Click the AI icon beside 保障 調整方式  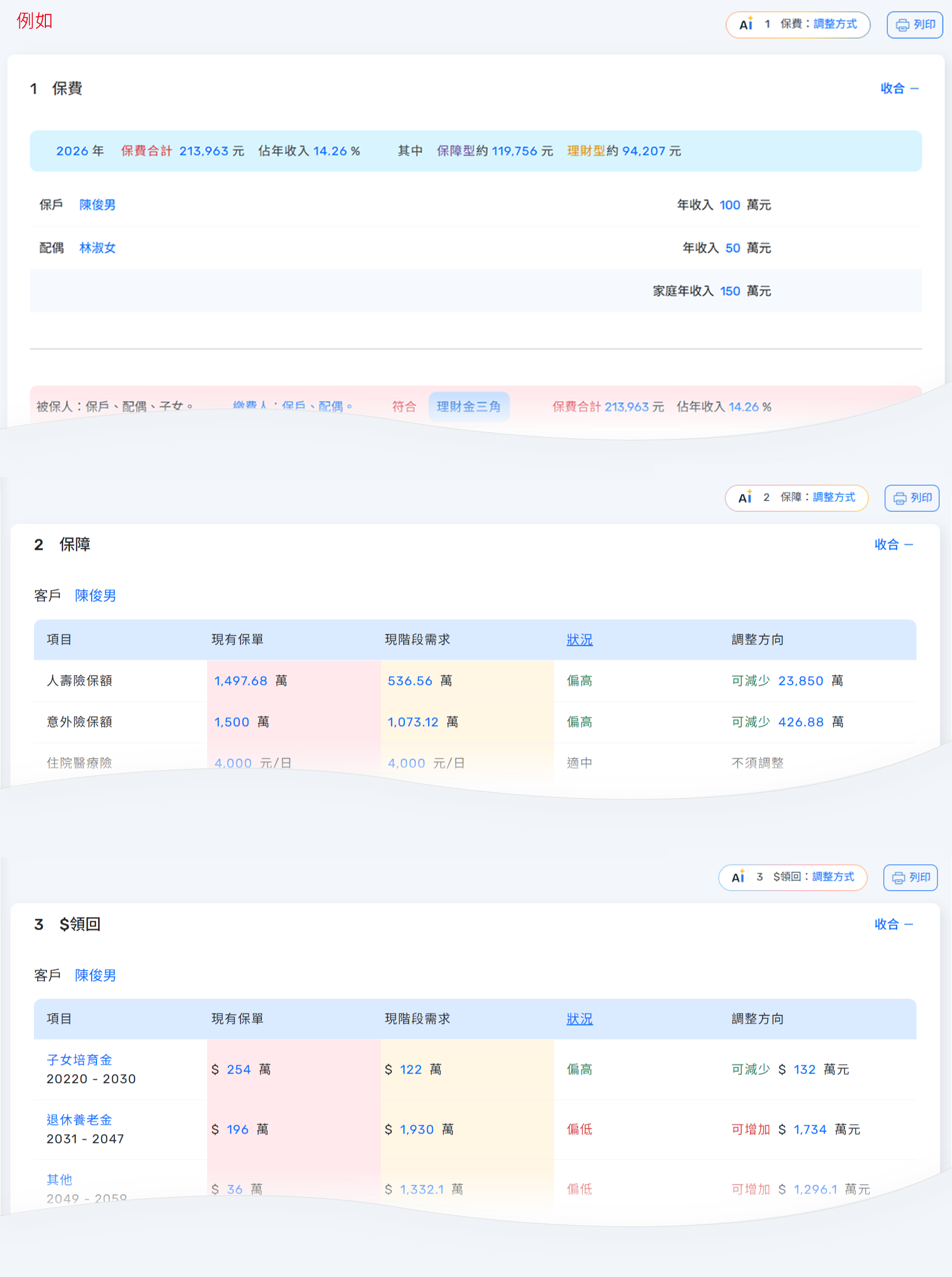pos(744,498)
